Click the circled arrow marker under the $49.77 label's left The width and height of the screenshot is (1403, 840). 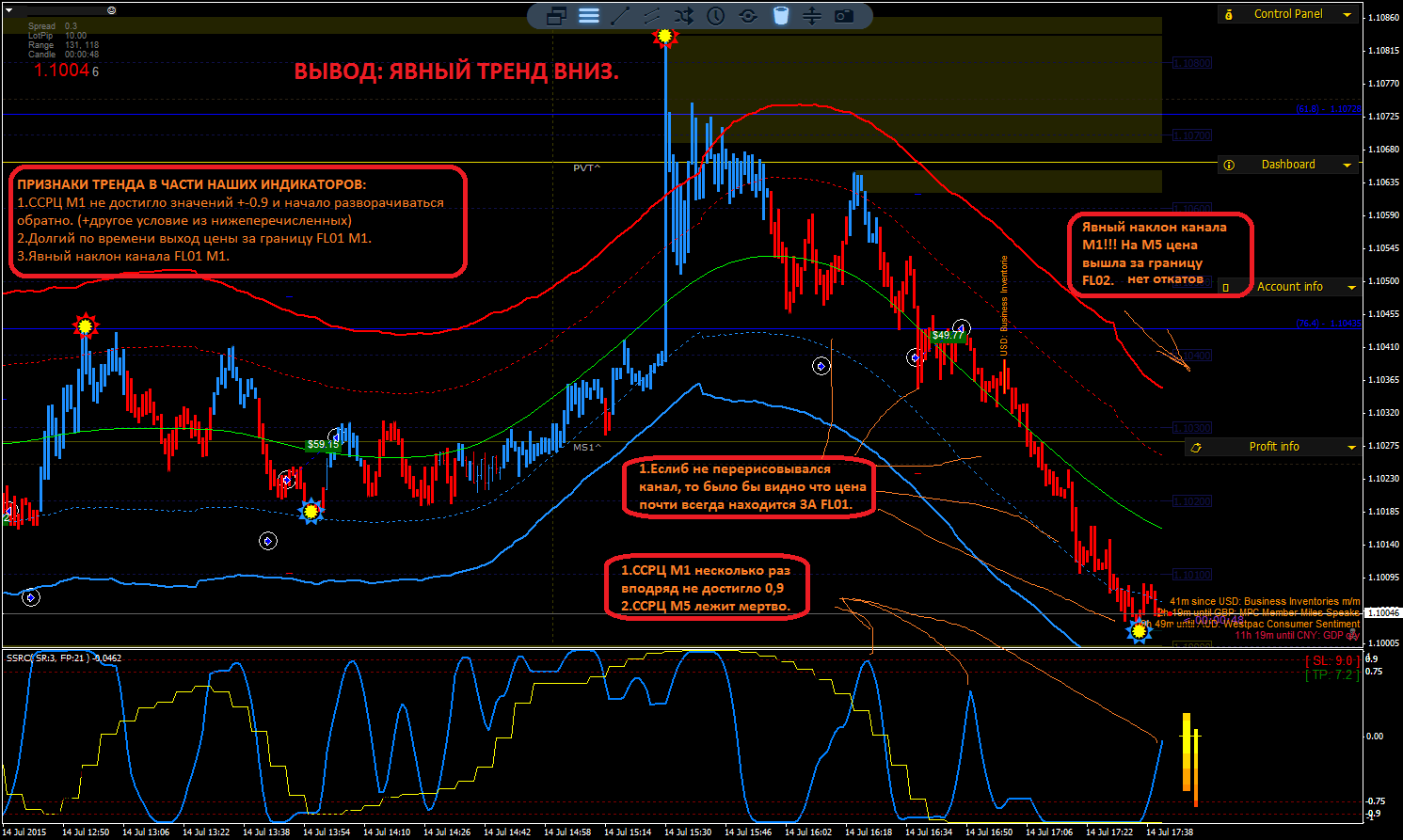(x=915, y=357)
